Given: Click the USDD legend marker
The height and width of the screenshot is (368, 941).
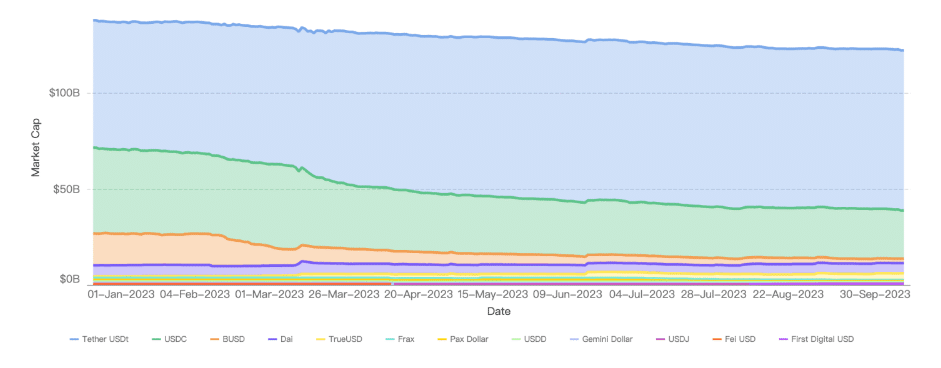Looking at the screenshot, I should [x=517, y=339].
